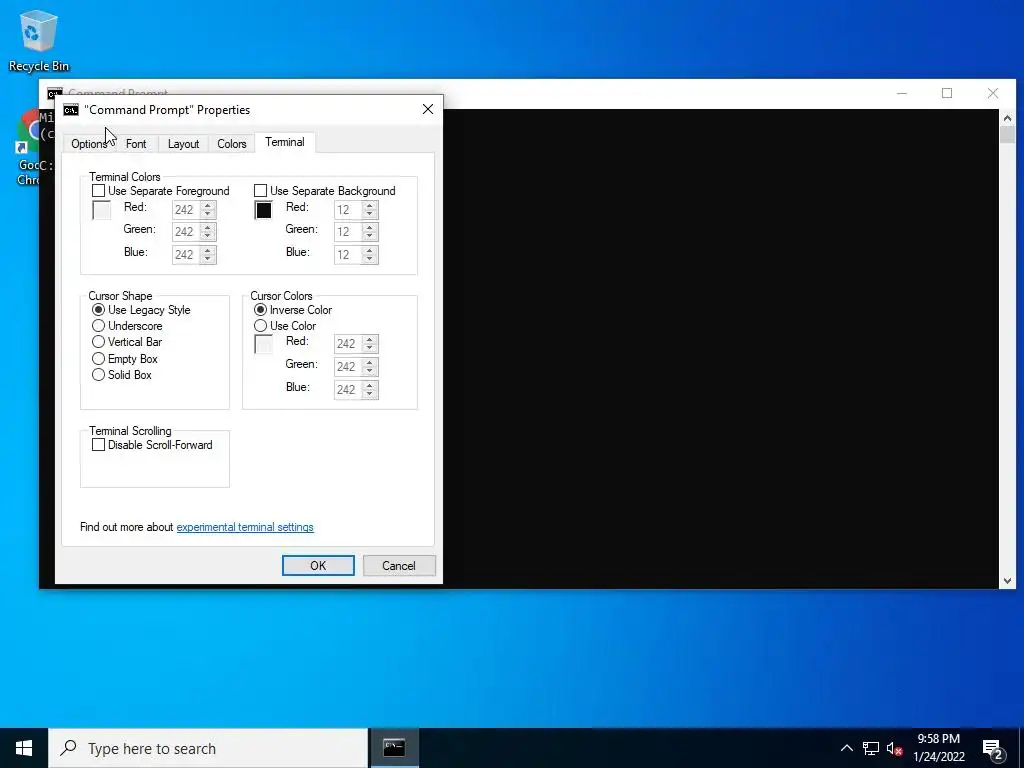
Task: Click the Cancel button
Action: click(x=399, y=566)
